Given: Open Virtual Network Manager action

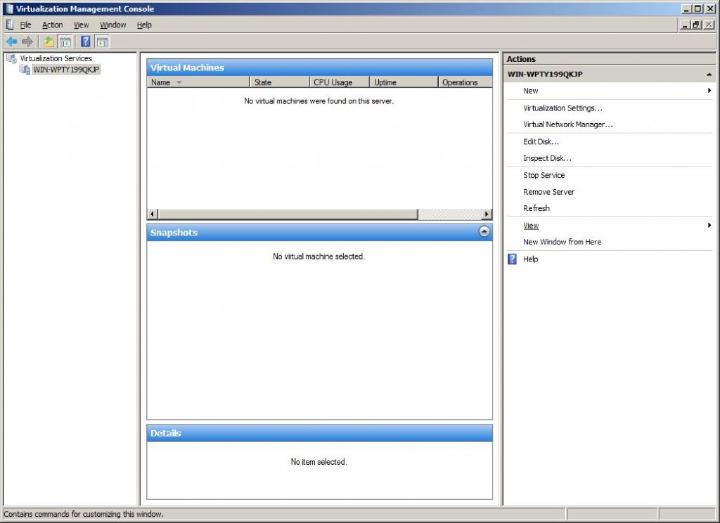Looking at the screenshot, I should pyautogui.click(x=568, y=124).
